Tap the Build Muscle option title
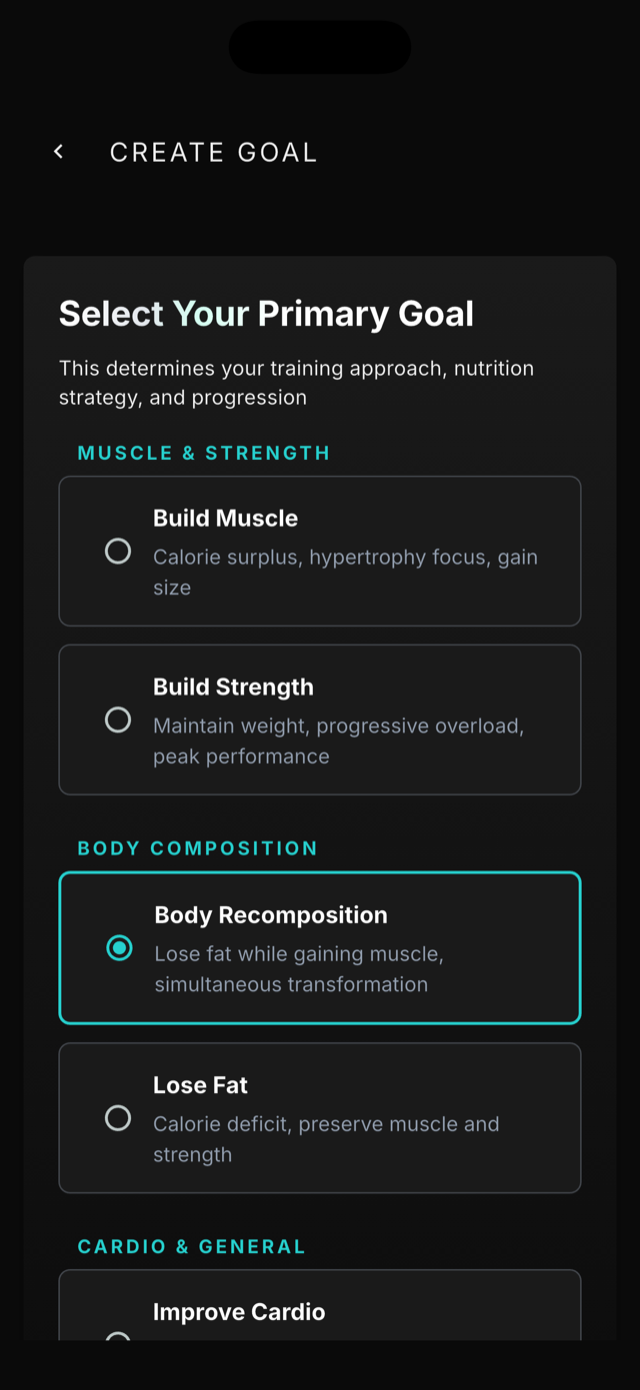640x1390 pixels. point(225,518)
